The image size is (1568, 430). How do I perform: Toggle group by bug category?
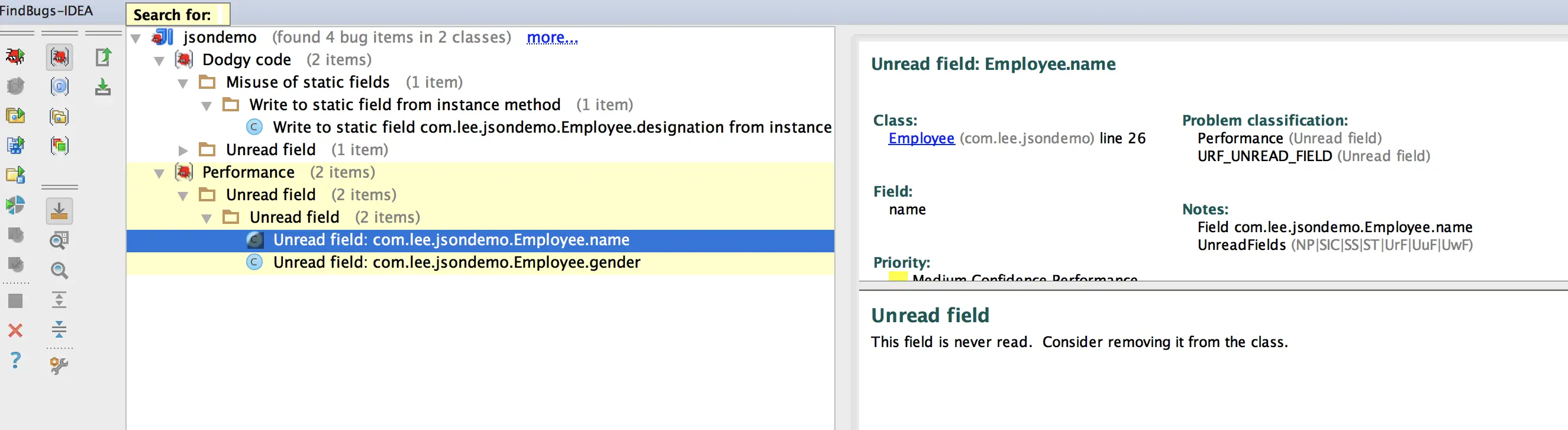pos(59,57)
